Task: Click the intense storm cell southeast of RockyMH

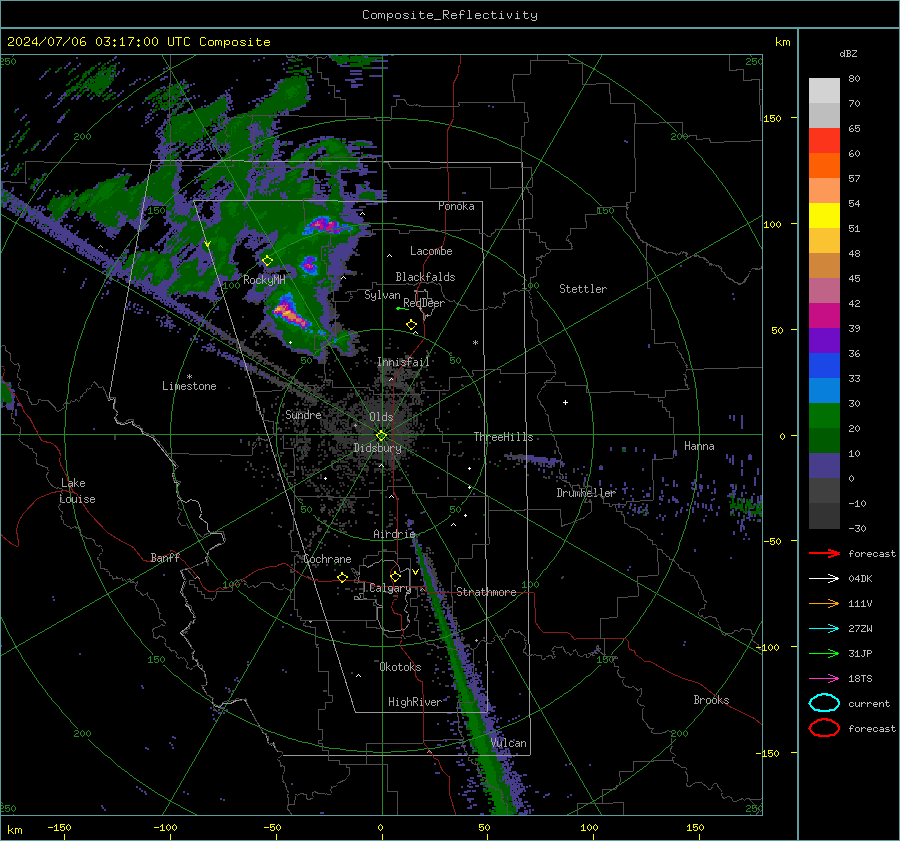Action: (x=290, y=313)
